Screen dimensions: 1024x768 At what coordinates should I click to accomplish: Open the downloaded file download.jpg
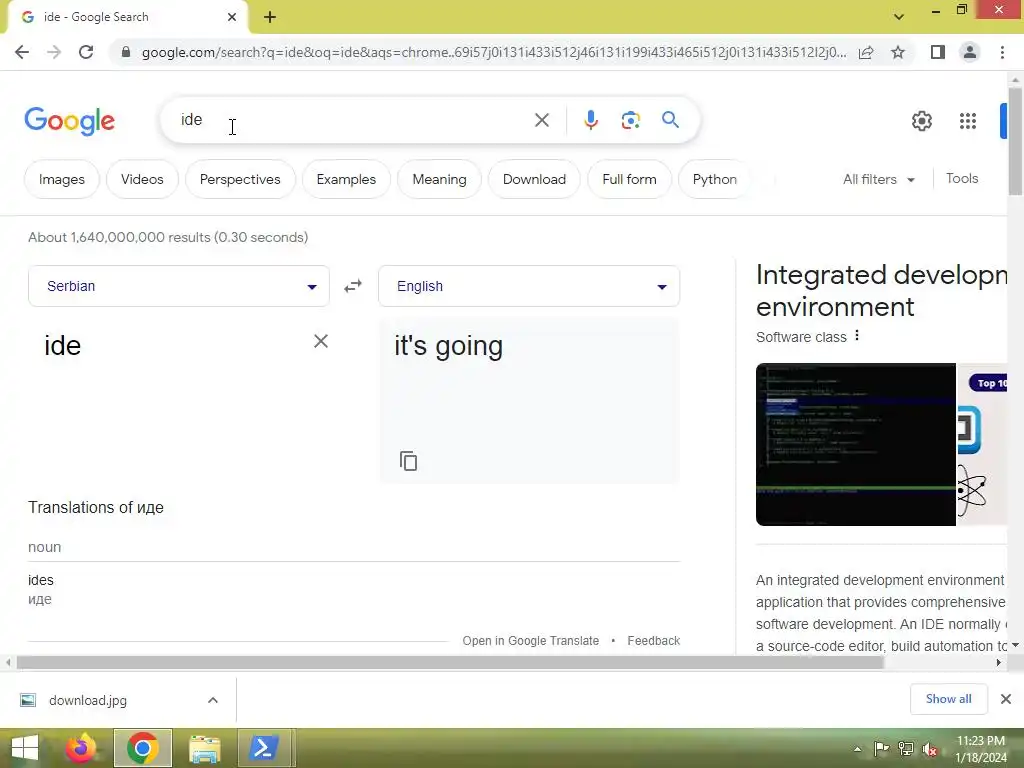click(x=88, y=700)
